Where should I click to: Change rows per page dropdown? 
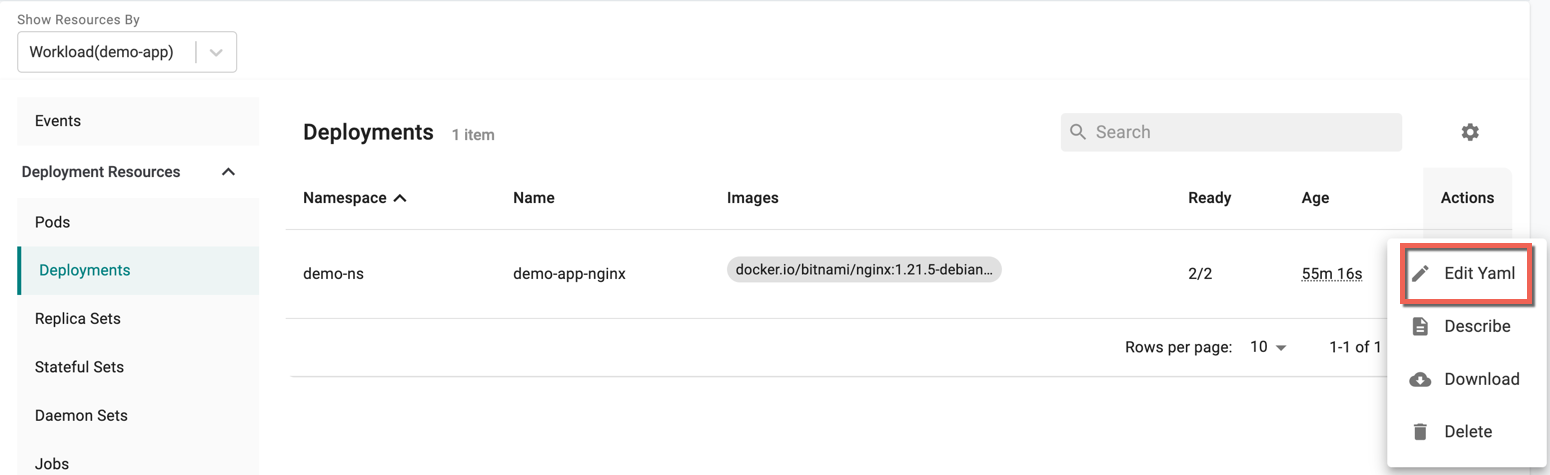click(1268, 347)
